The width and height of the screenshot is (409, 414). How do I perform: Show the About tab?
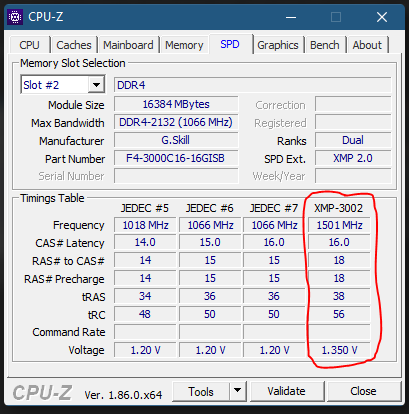coord(367,45)
